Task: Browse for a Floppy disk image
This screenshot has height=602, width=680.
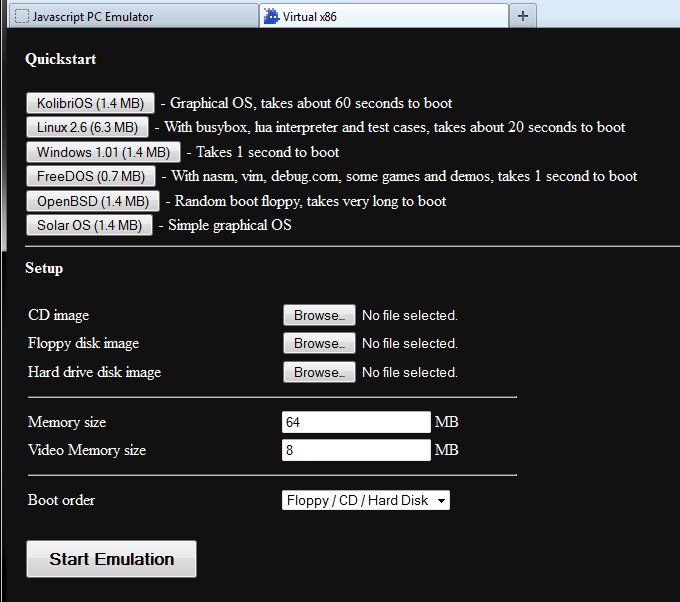Action: coord(319,344)
